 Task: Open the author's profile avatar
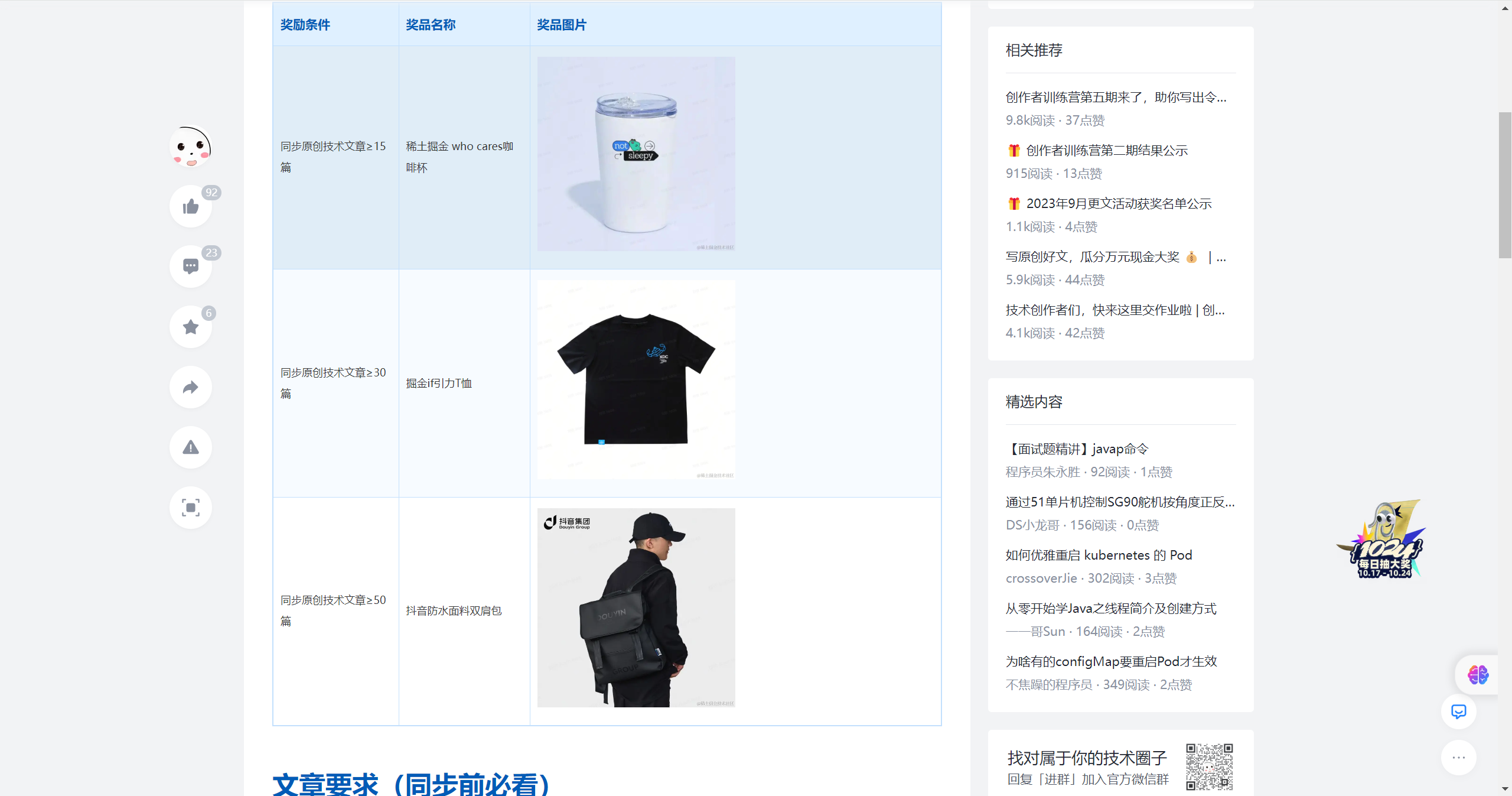pos(190,147)
